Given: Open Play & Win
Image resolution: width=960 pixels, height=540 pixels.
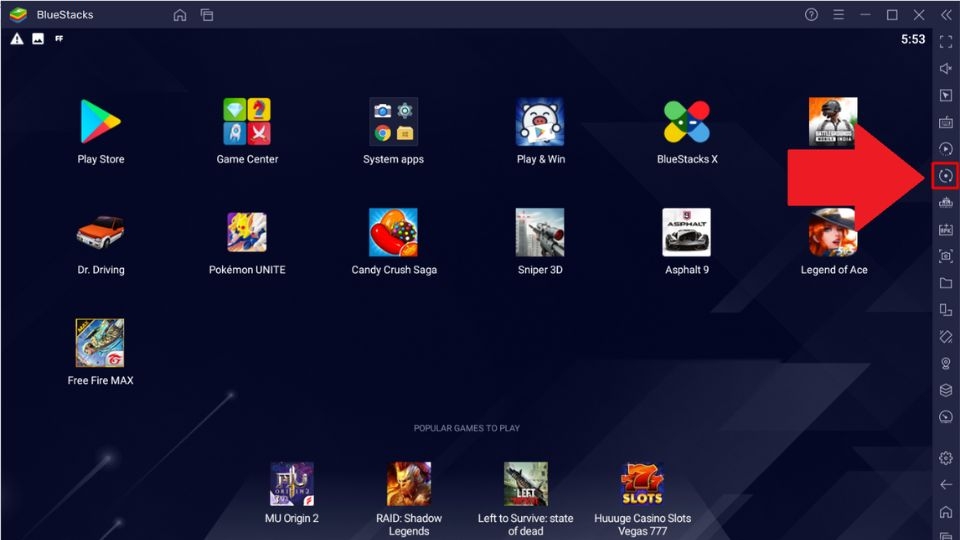Looking at the screenshot, I should pos(540,122).
